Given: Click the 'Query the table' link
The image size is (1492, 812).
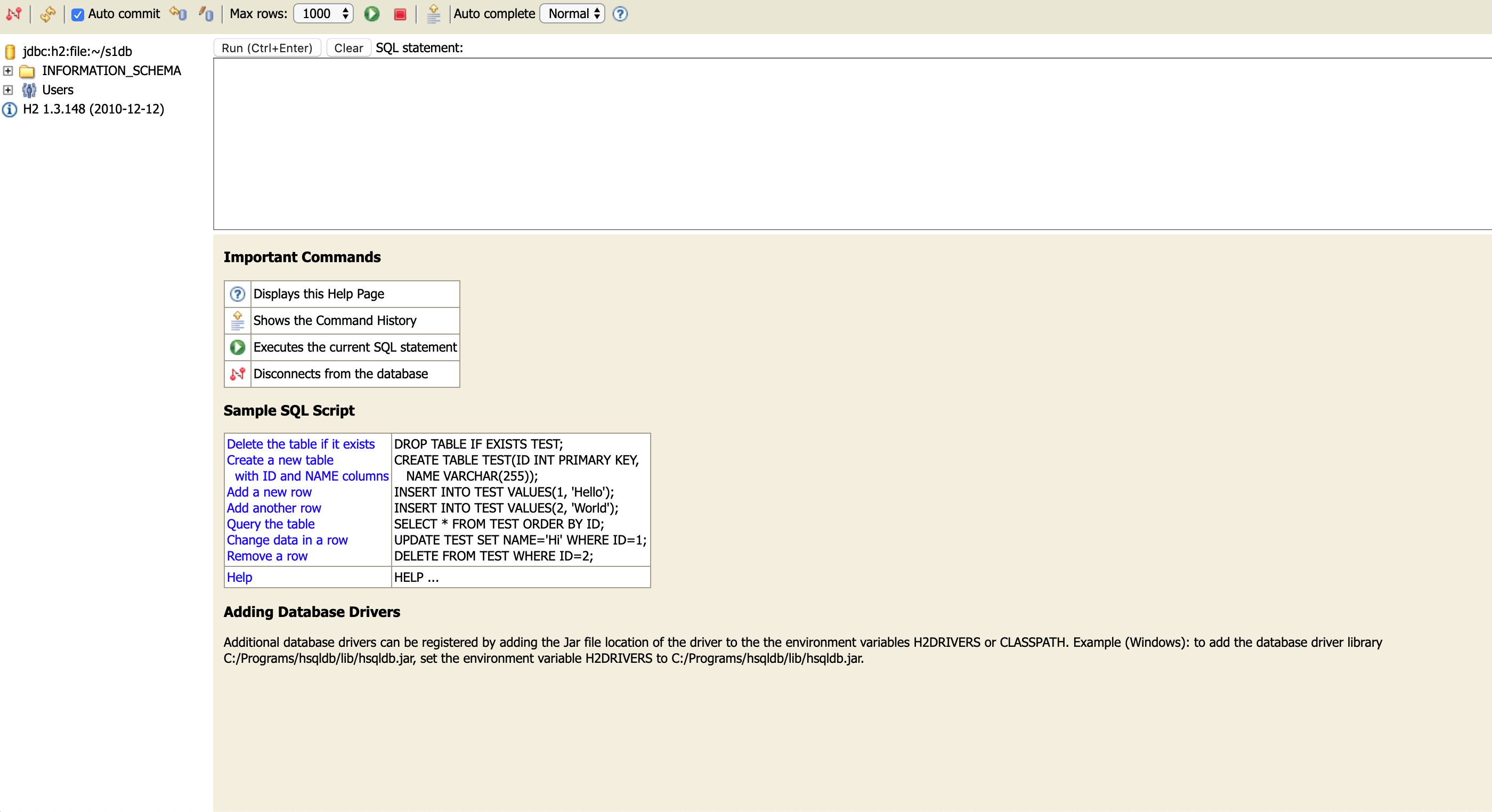Looking at the screenshot, I should [271, 524].
